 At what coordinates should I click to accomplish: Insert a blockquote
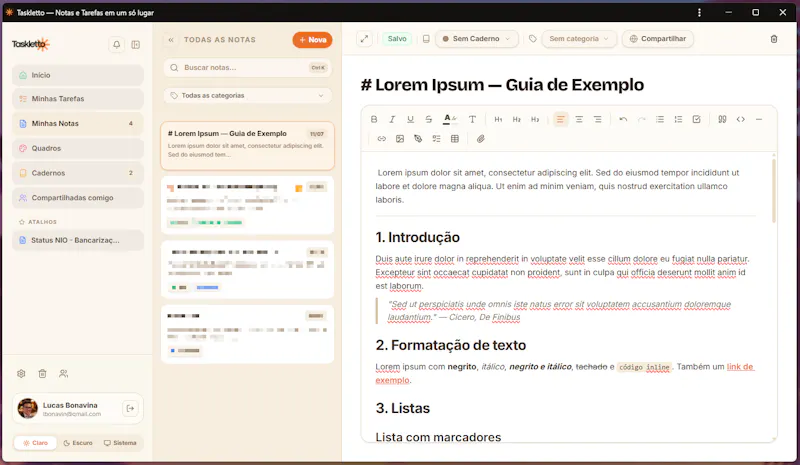722,119
